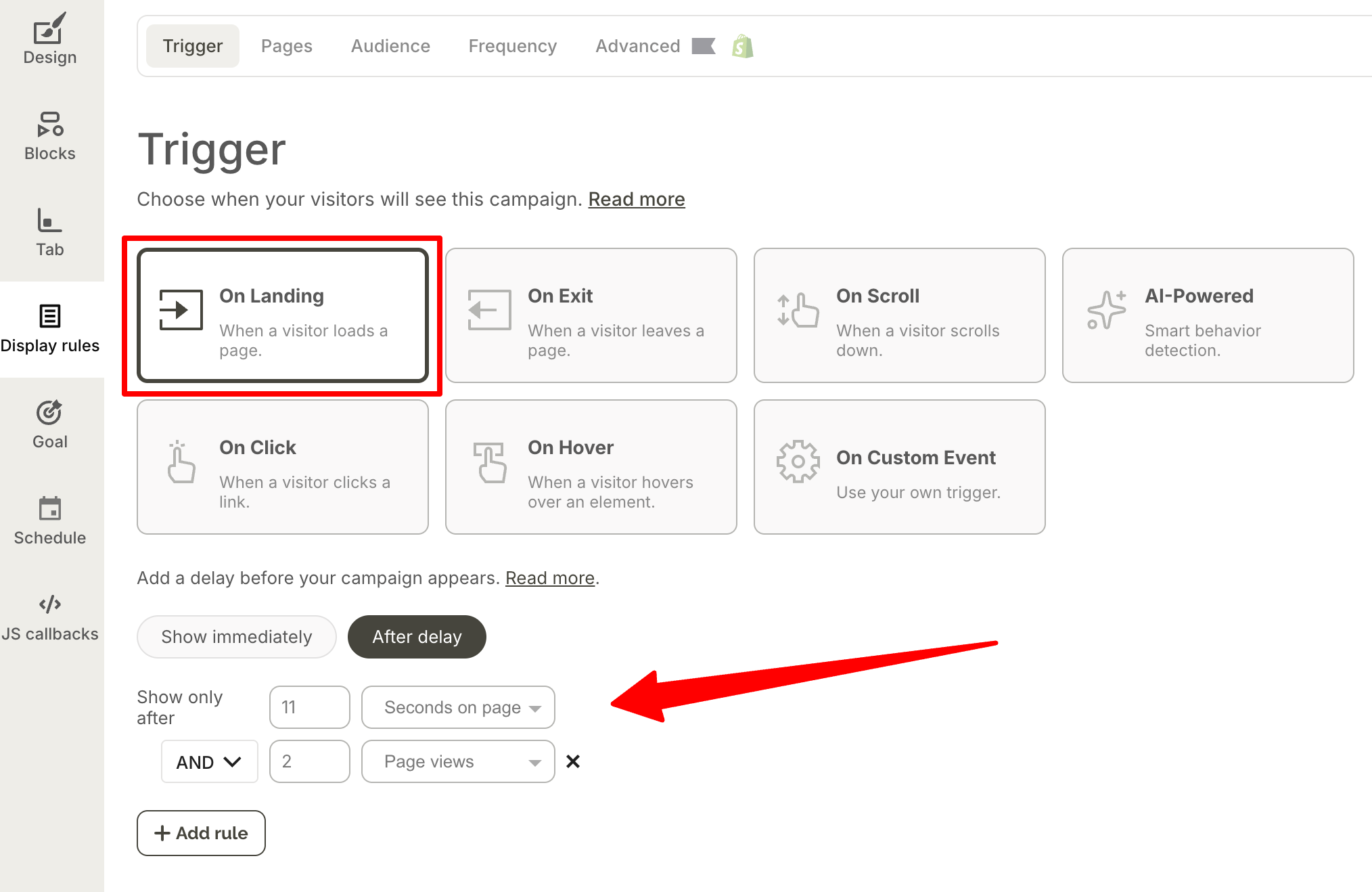Click the Shopify bag icon
Screen dimensions: 1372x892
point(742,46)
